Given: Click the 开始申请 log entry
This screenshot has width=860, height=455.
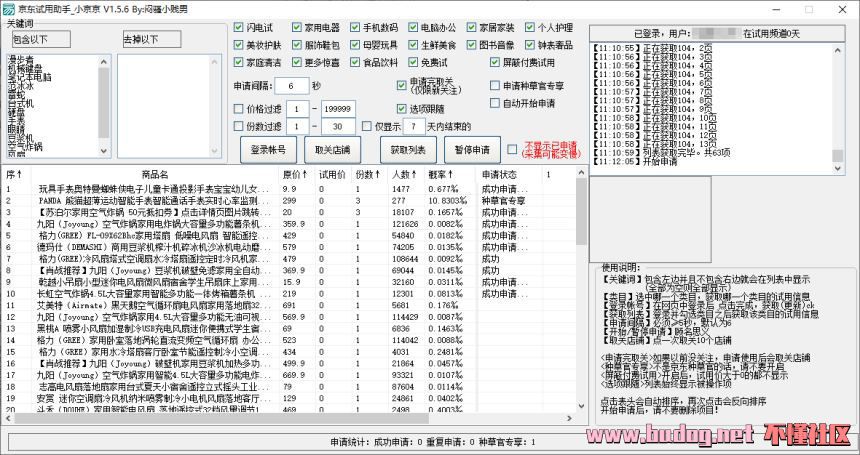Looking at the screenshot, I should click(635, 162).
